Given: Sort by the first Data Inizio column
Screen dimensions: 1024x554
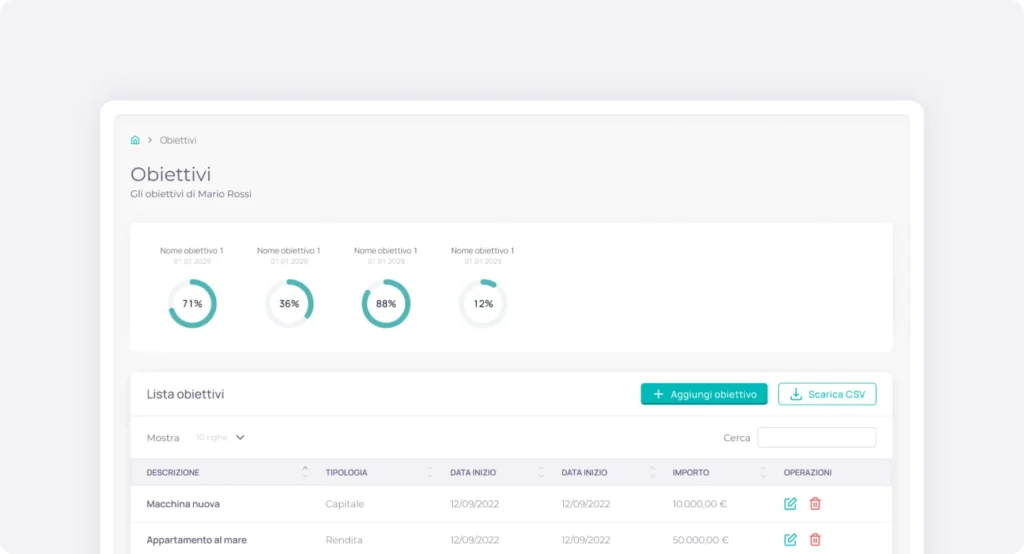Looking at the screenshot, I should point(541,472).
